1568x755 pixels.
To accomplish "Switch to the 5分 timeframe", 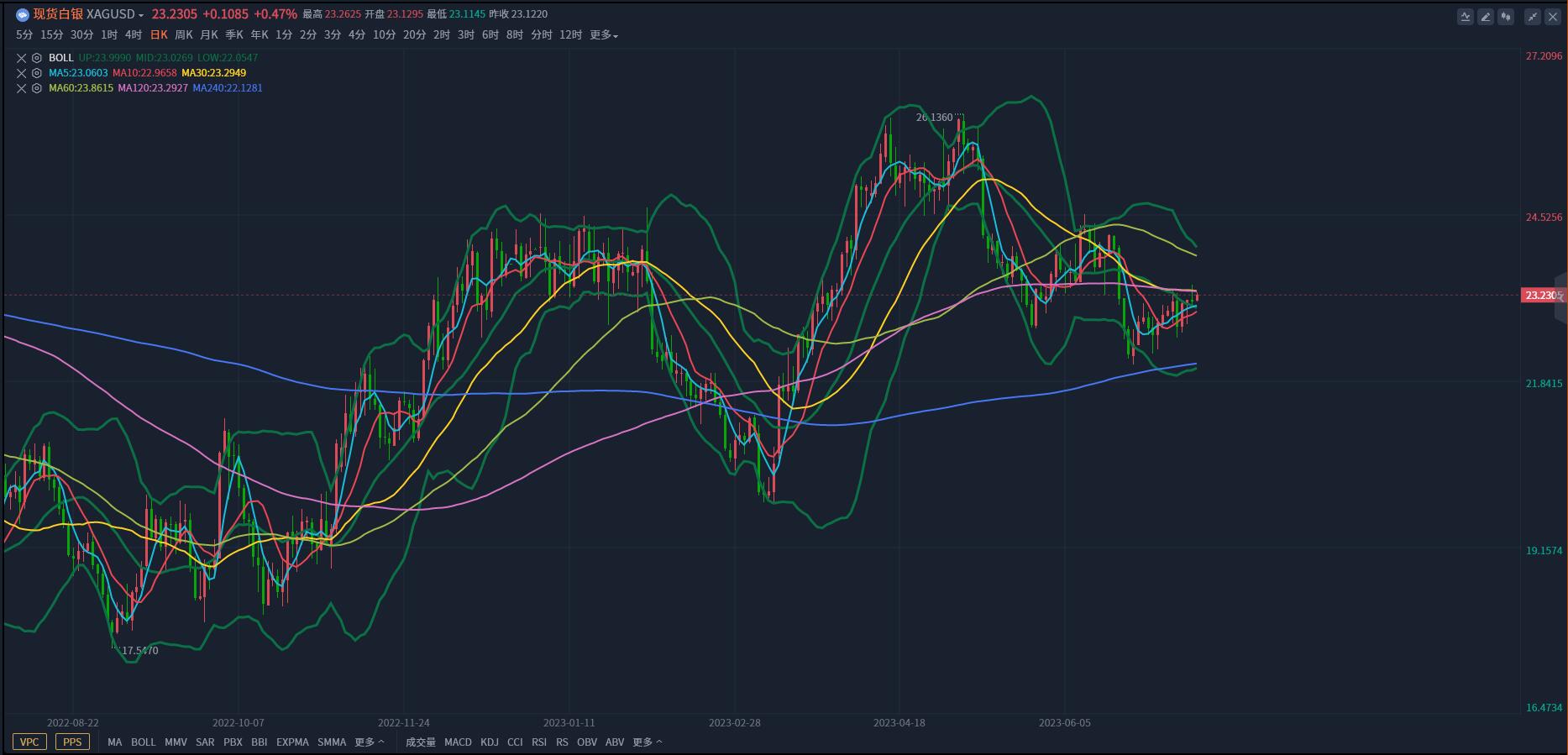I will tap(24, 35).
